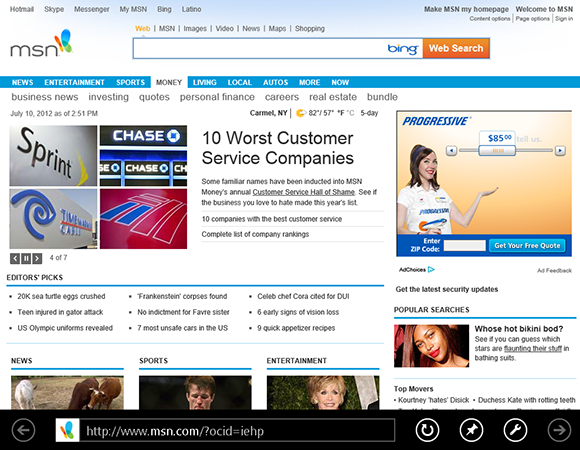Pause the headline slideshow
Screen dimensions: 580x450
26,258
